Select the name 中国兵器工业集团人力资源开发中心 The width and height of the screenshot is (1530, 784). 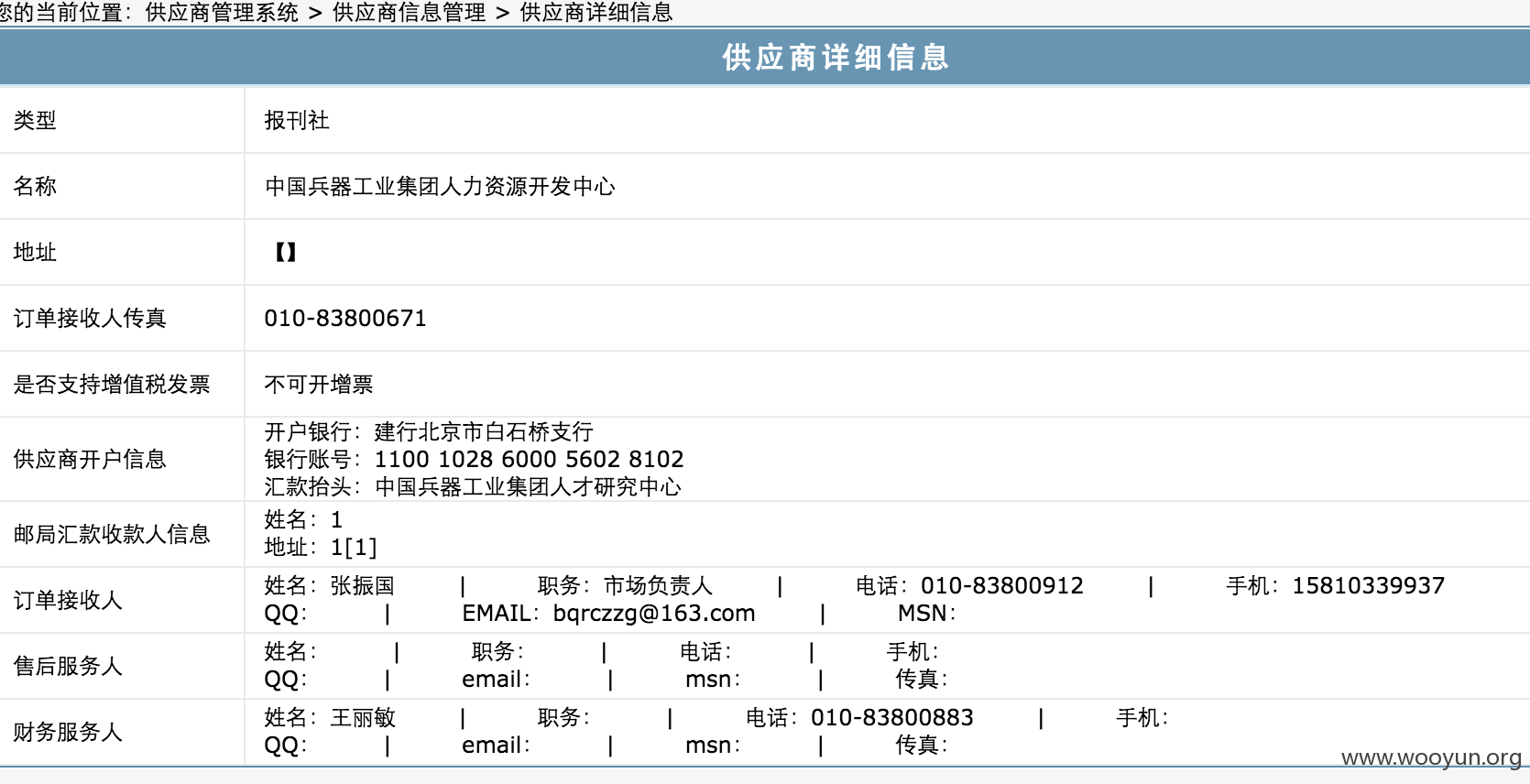tap(440, 186)
